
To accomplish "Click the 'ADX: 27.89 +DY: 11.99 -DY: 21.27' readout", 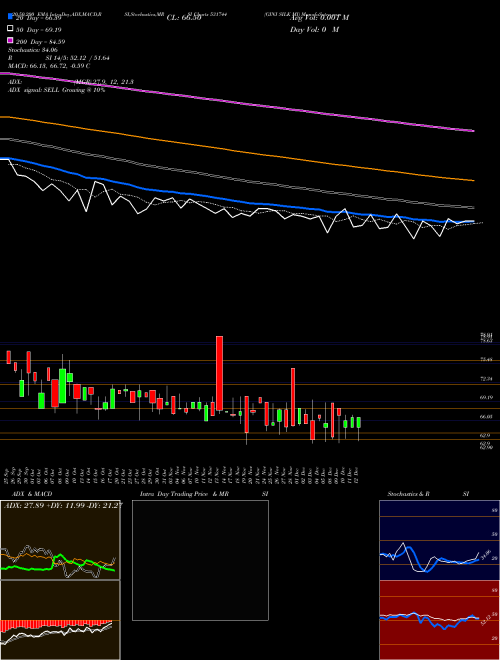I will pos(63,505).
